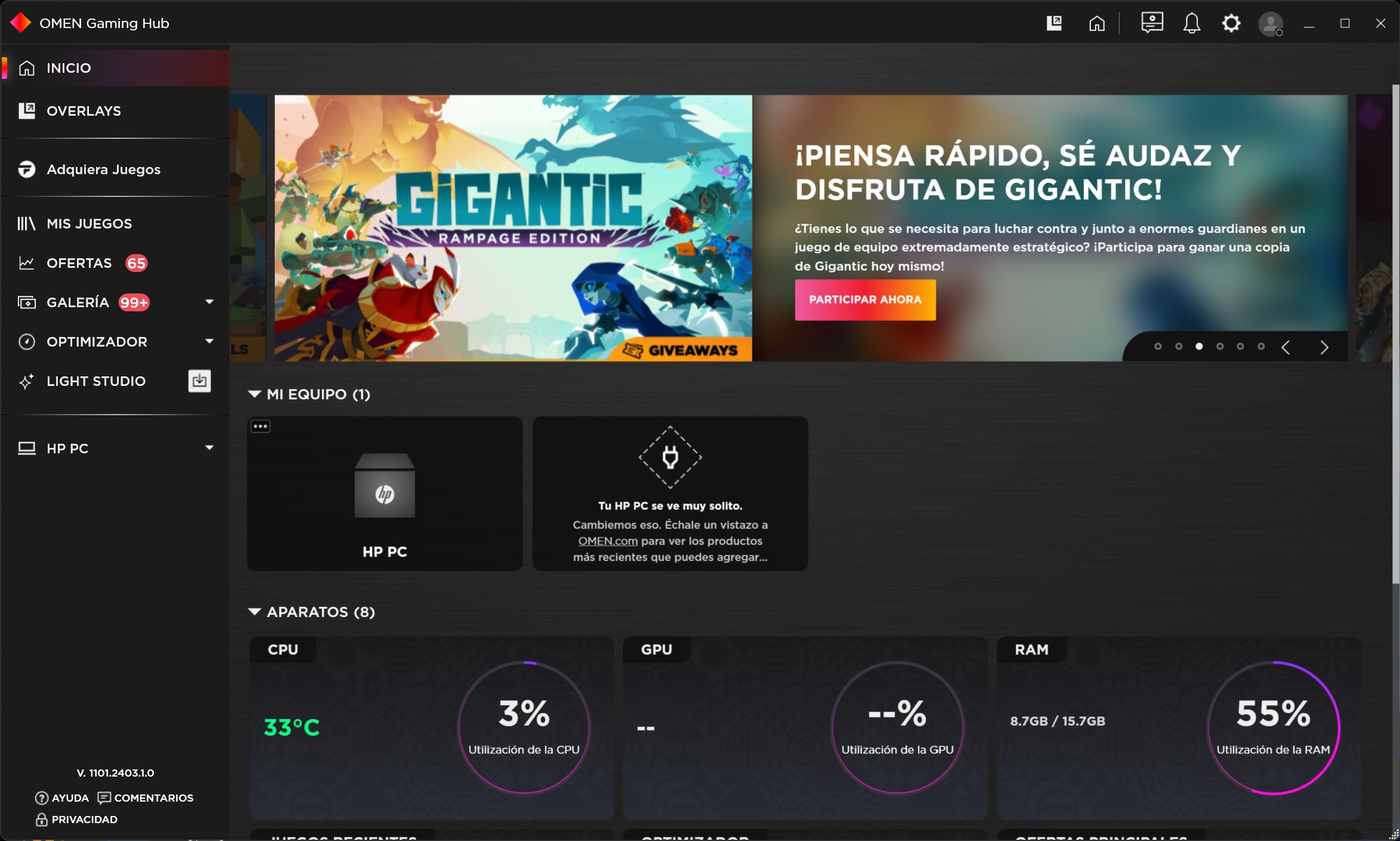
Task: Open OVERLAYS in the sidebar
Action: tap(115, 111)
